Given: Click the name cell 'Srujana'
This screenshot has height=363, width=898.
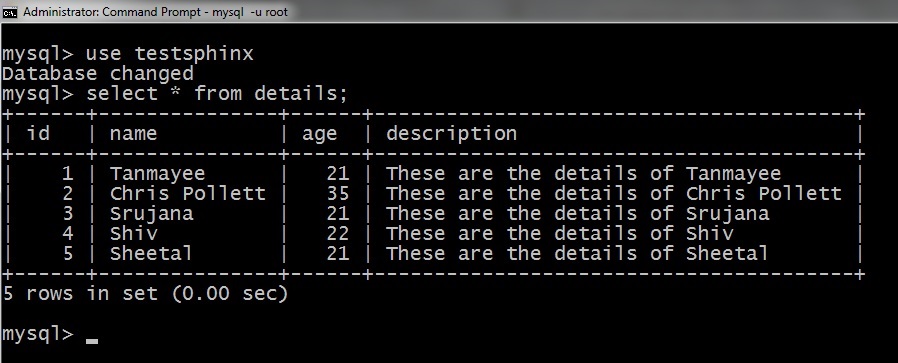Looking at the screenshot, I should pos(152,214).
